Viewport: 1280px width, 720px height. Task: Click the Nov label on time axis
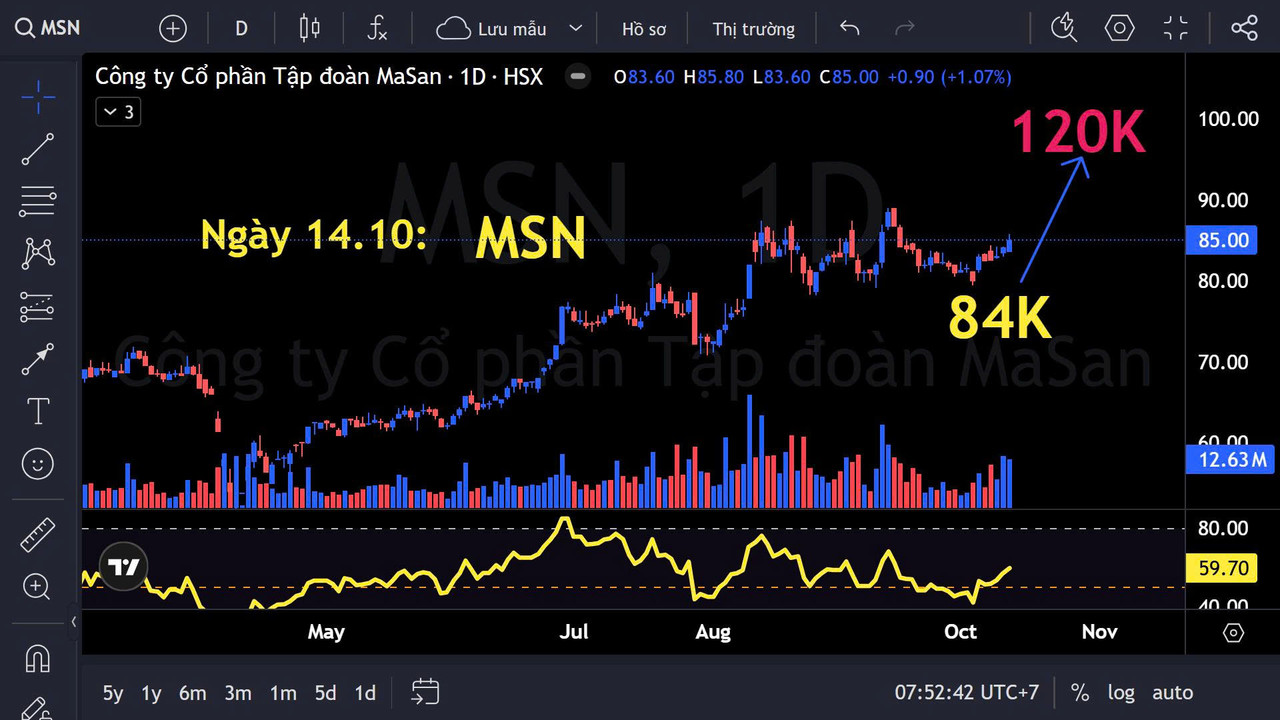pyautogui.click(x=1099, y=632)
